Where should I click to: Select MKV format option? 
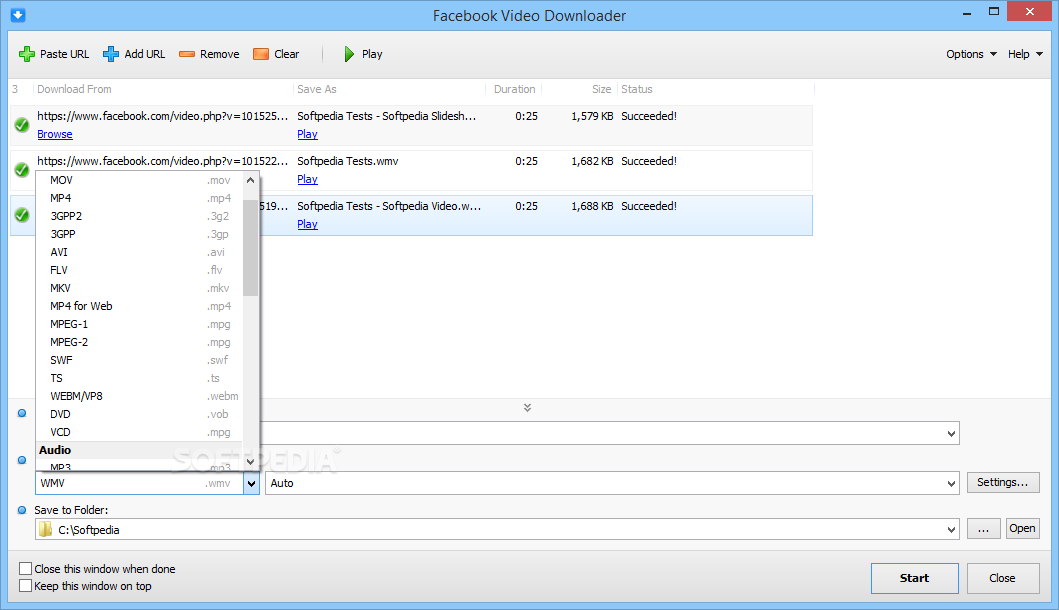140,288
